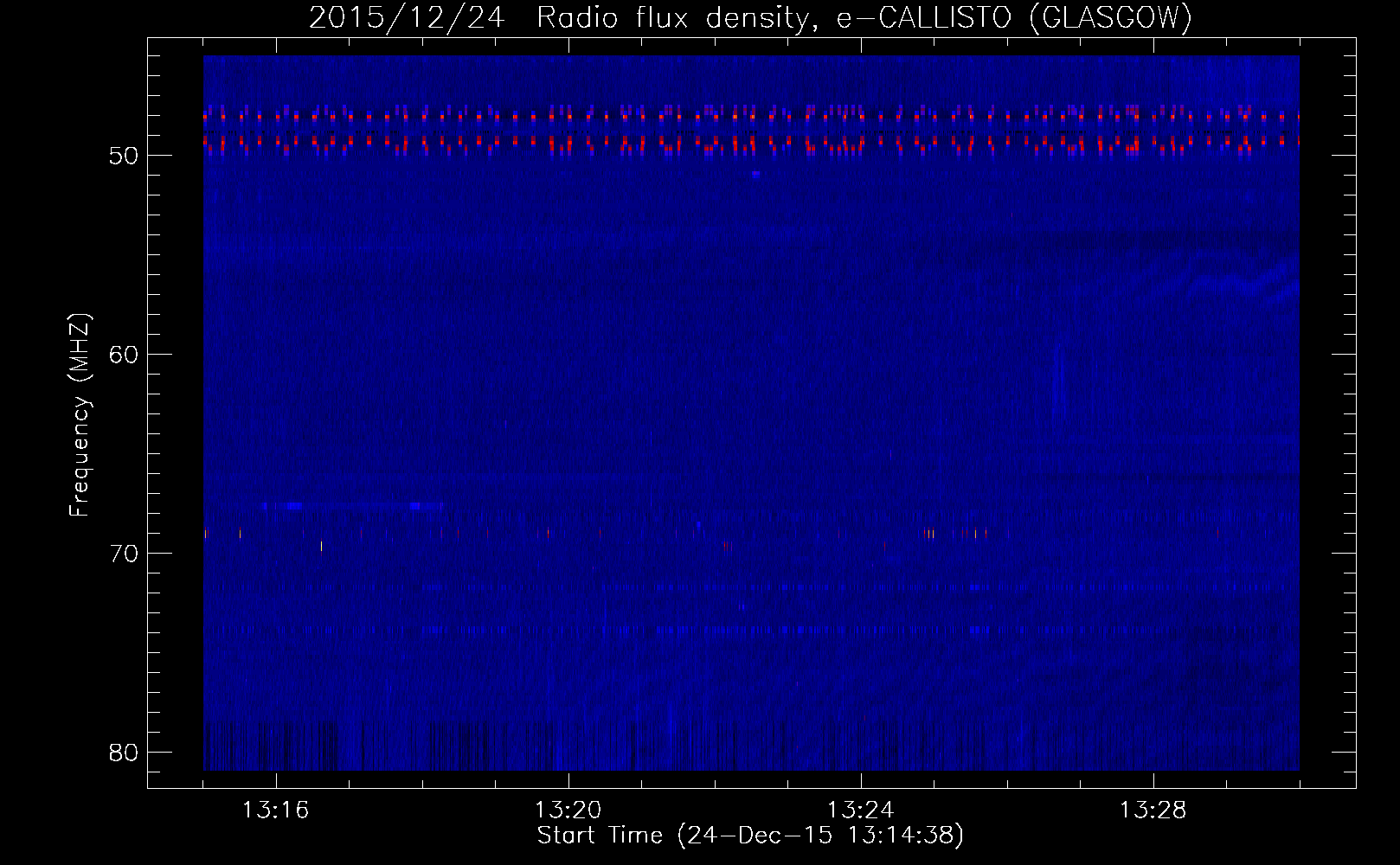Click the 13:16 time tick label
This screenshot has width=1400, height=865.
tap(276, 811)
